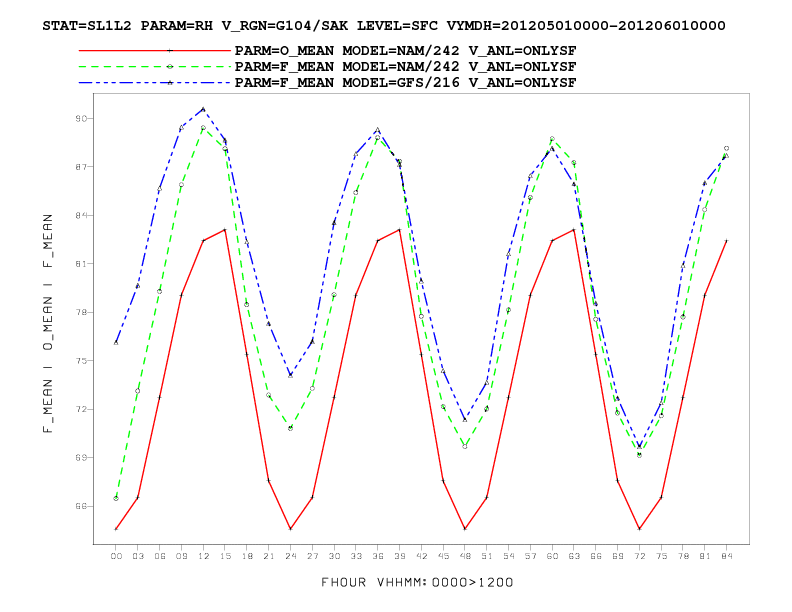Click y-axis tick value 66

(81, 506)
